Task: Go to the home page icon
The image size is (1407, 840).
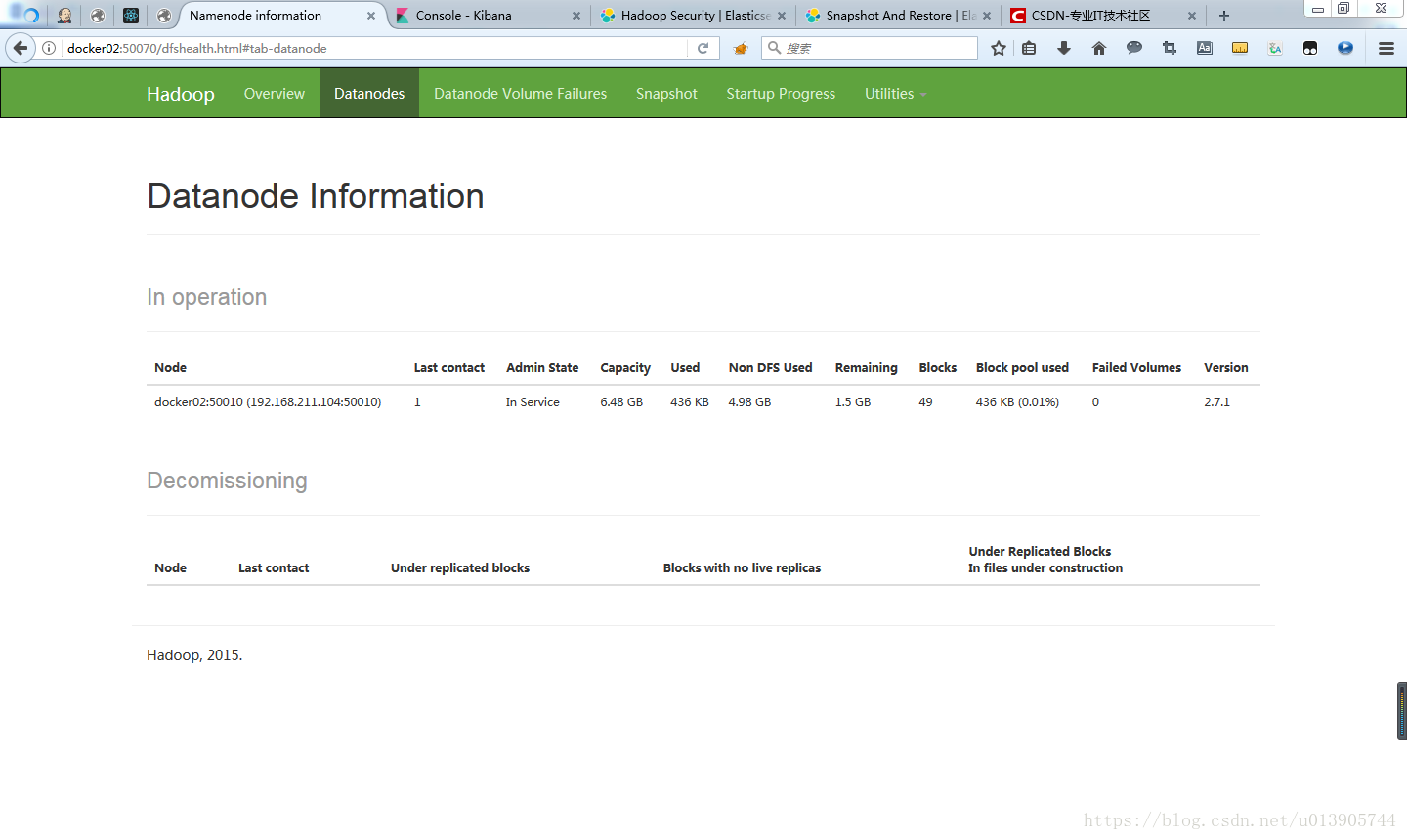Action: click(1099, 48)
